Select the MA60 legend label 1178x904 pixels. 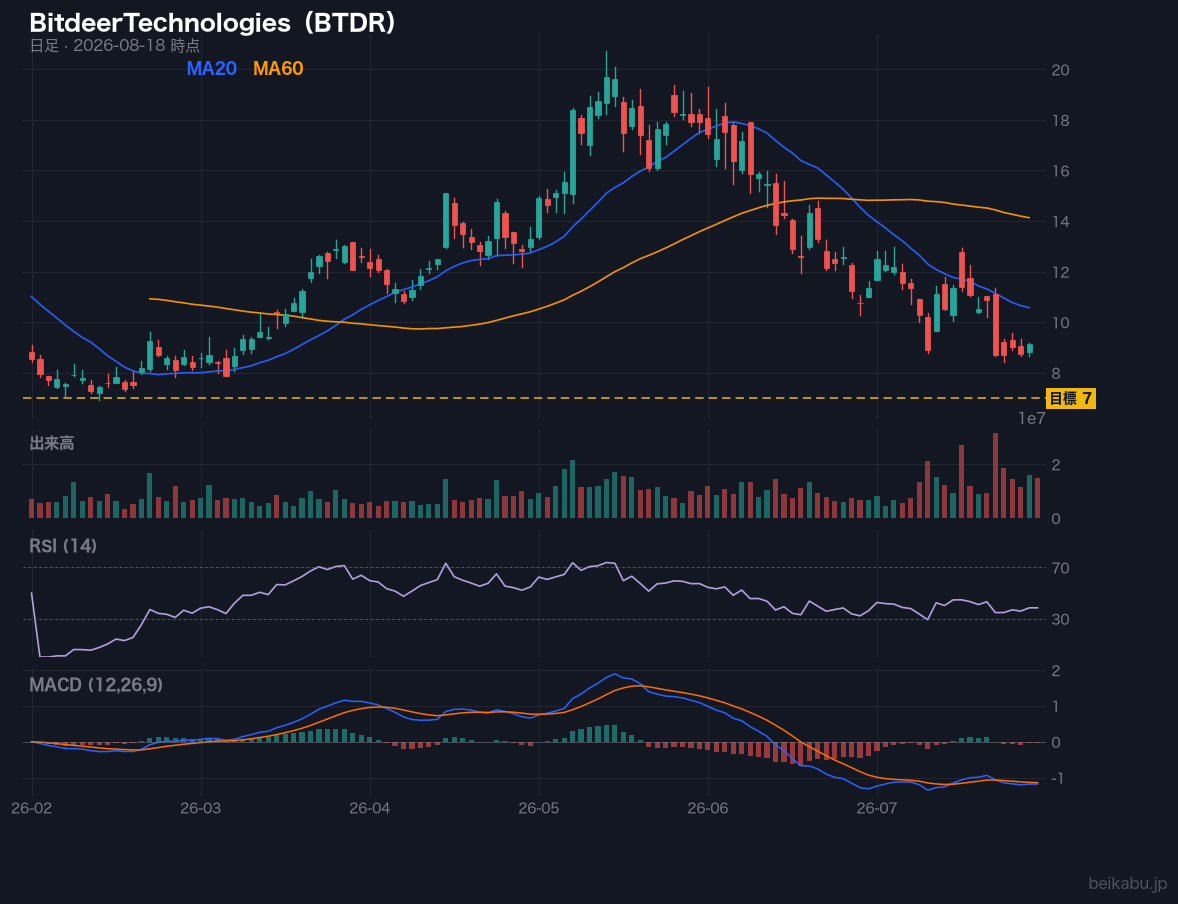click(x=278, y=68)
